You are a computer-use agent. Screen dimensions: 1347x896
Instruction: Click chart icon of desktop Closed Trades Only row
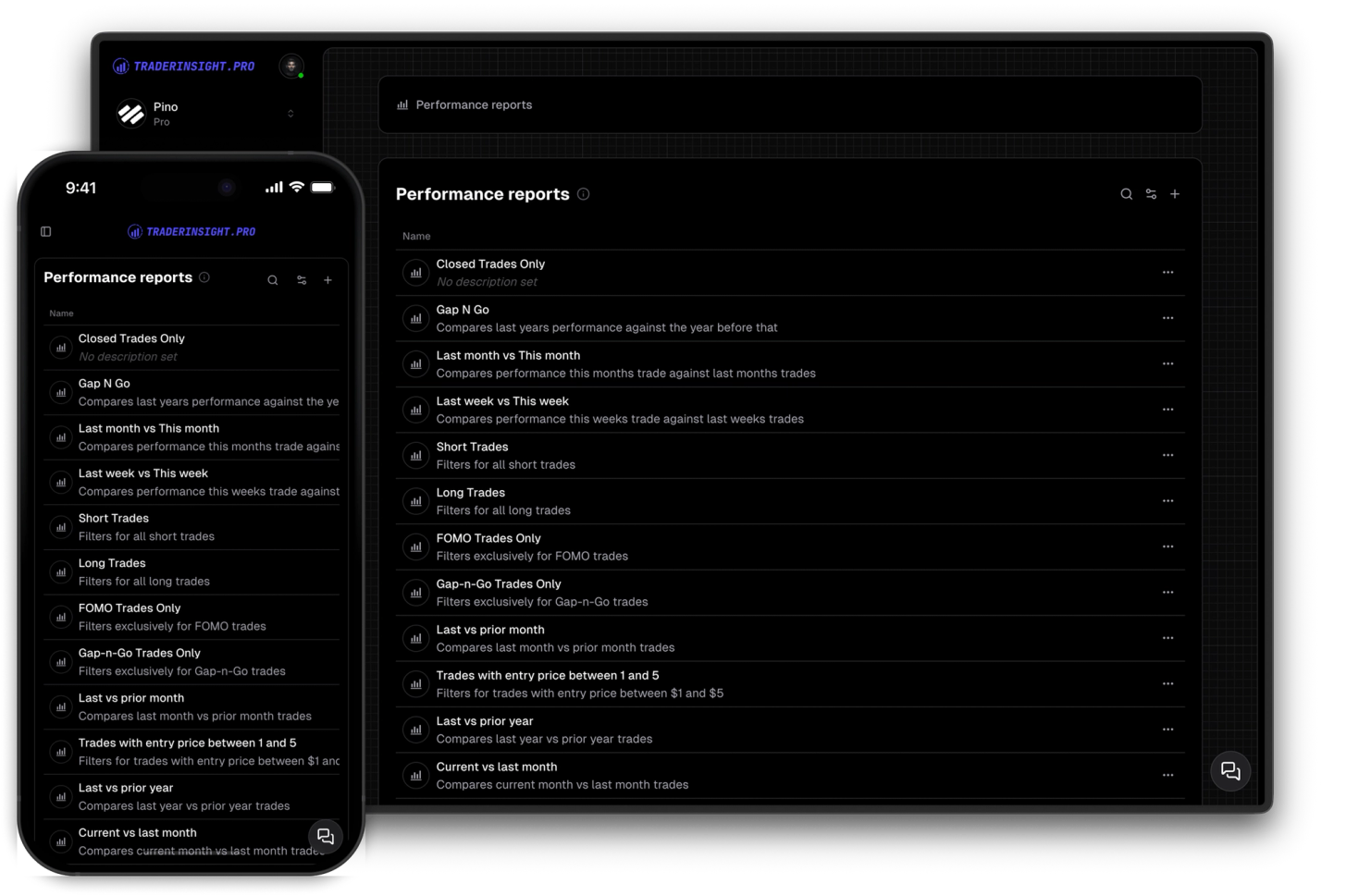tap(416, 273)
